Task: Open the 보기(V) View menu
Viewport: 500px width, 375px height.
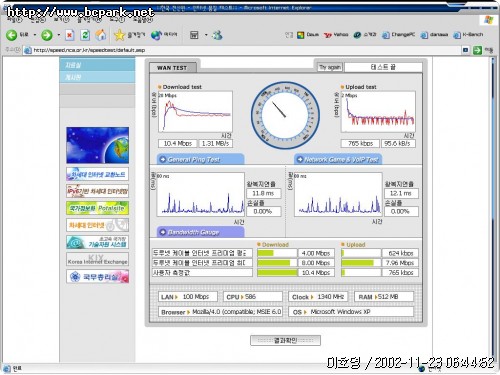Action: [x=61, y=20]
